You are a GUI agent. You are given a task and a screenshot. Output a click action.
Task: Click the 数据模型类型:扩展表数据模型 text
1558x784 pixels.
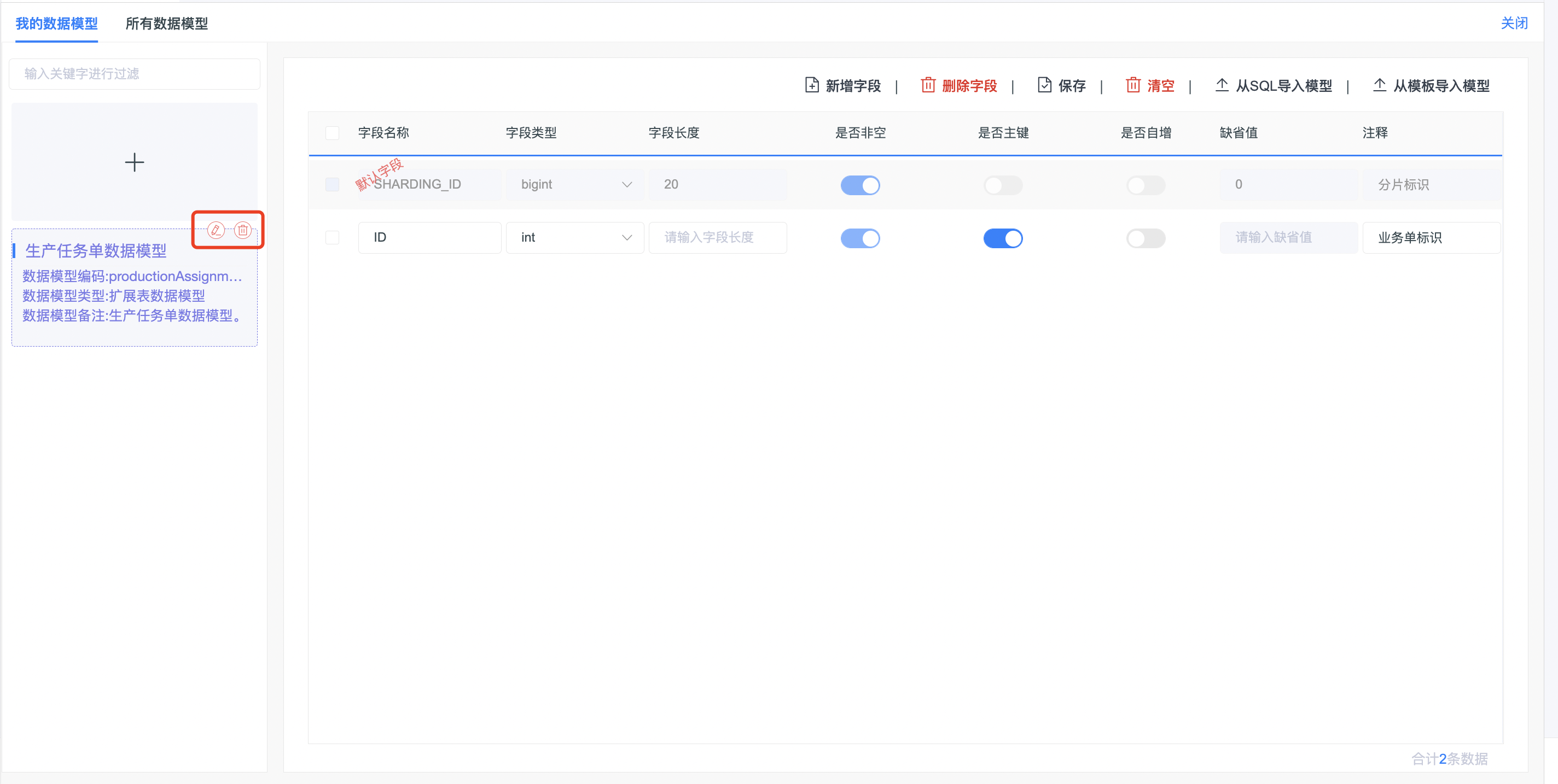point(114,296)
